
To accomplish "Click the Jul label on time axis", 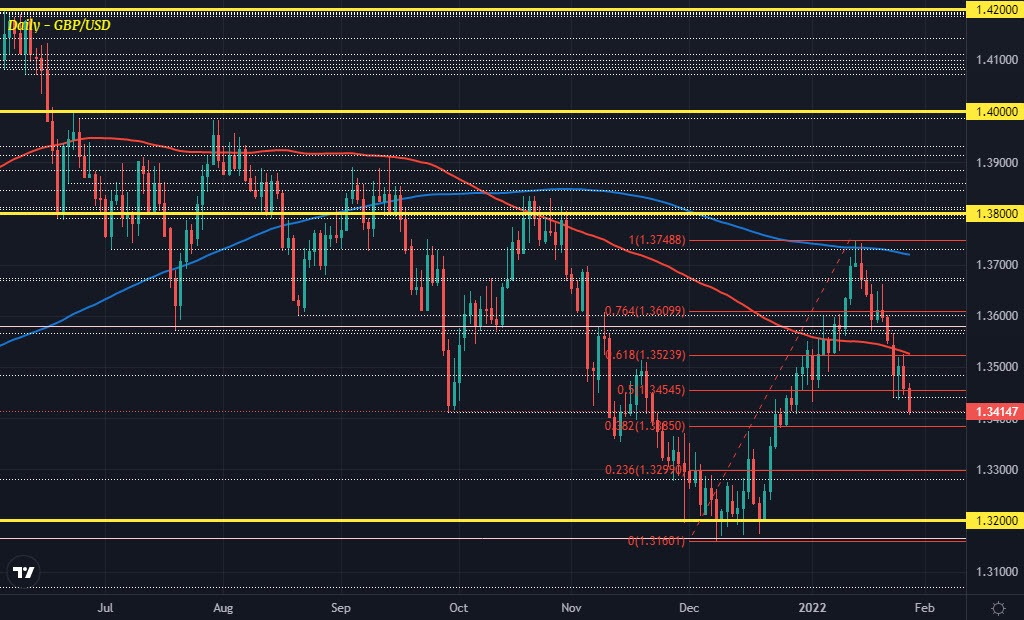I will (x=104, y=608).
